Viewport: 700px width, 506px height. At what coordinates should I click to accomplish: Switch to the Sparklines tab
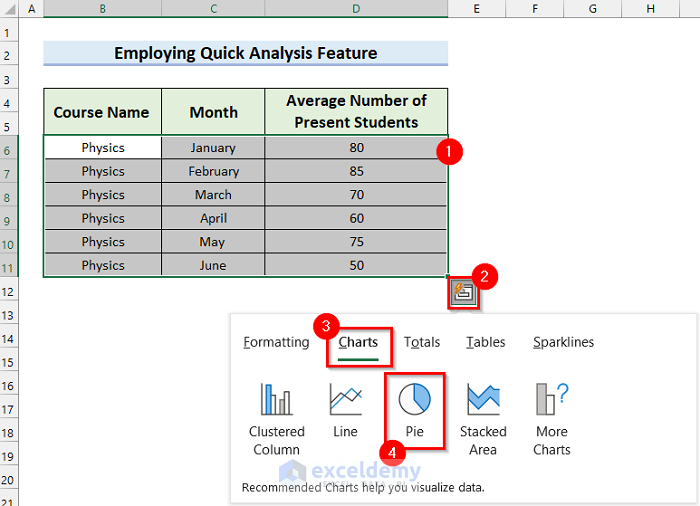click(563, 342)
